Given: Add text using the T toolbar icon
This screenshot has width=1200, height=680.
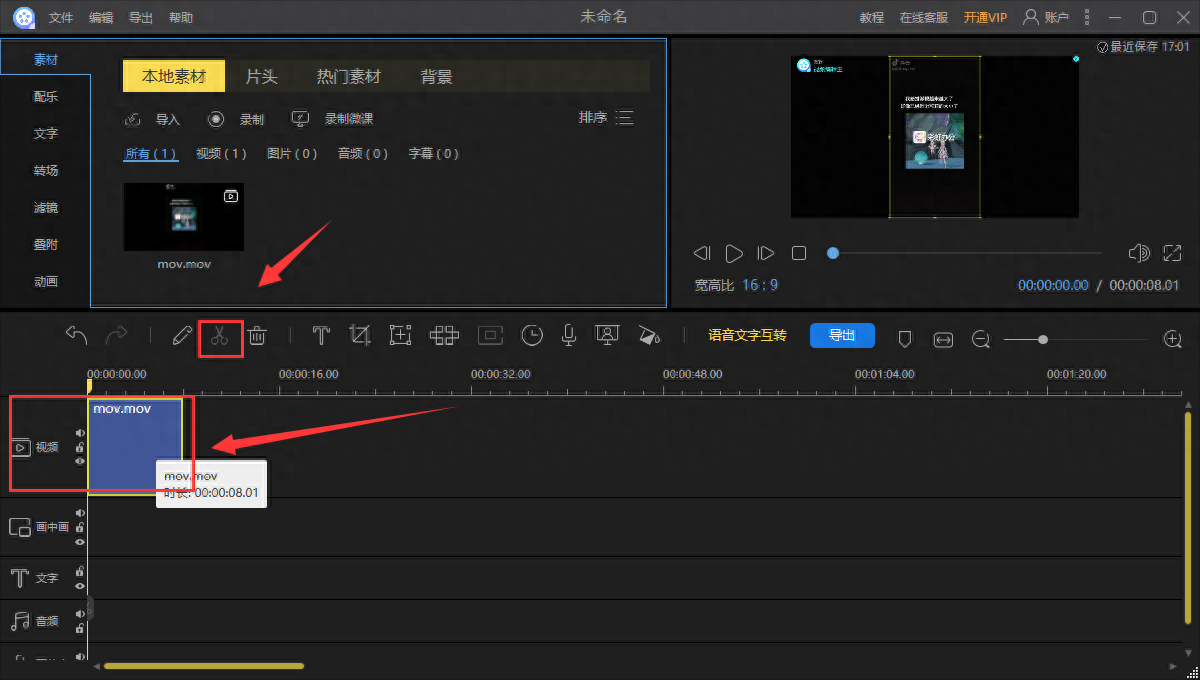Looking at the screenshot, I should 321,336.
